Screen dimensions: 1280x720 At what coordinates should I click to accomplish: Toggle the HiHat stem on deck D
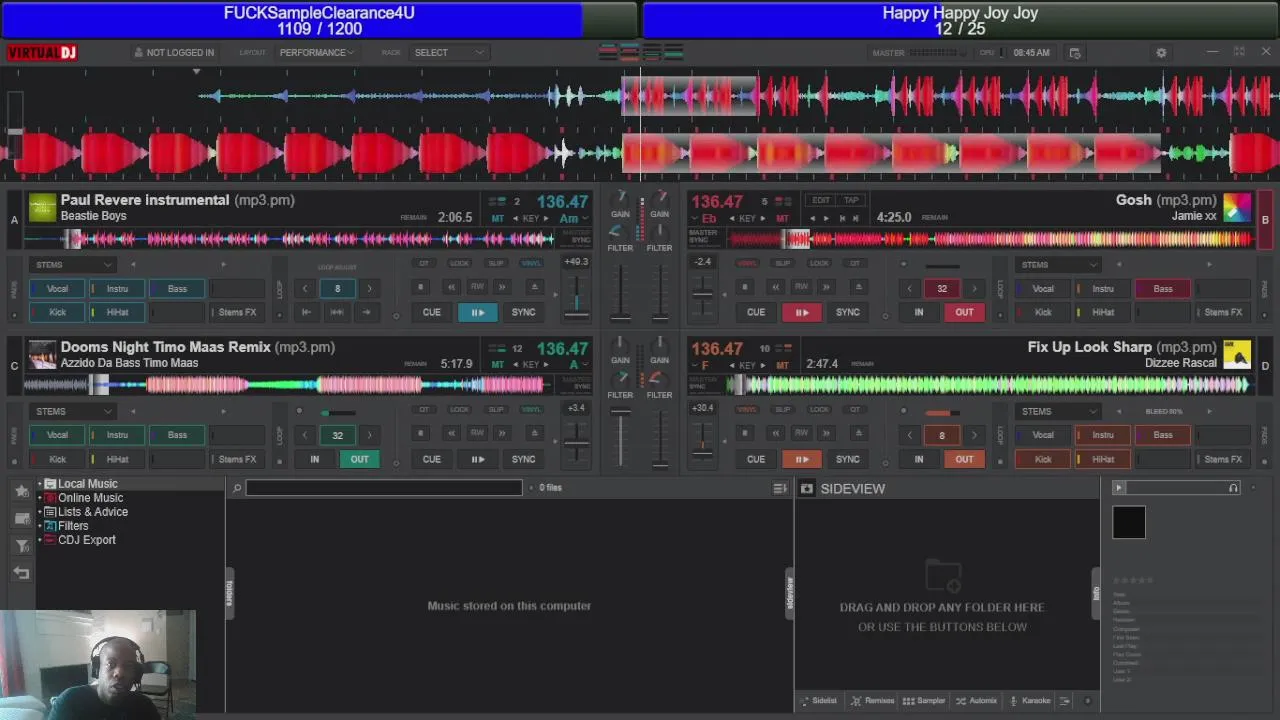(x=1103, y=459)
